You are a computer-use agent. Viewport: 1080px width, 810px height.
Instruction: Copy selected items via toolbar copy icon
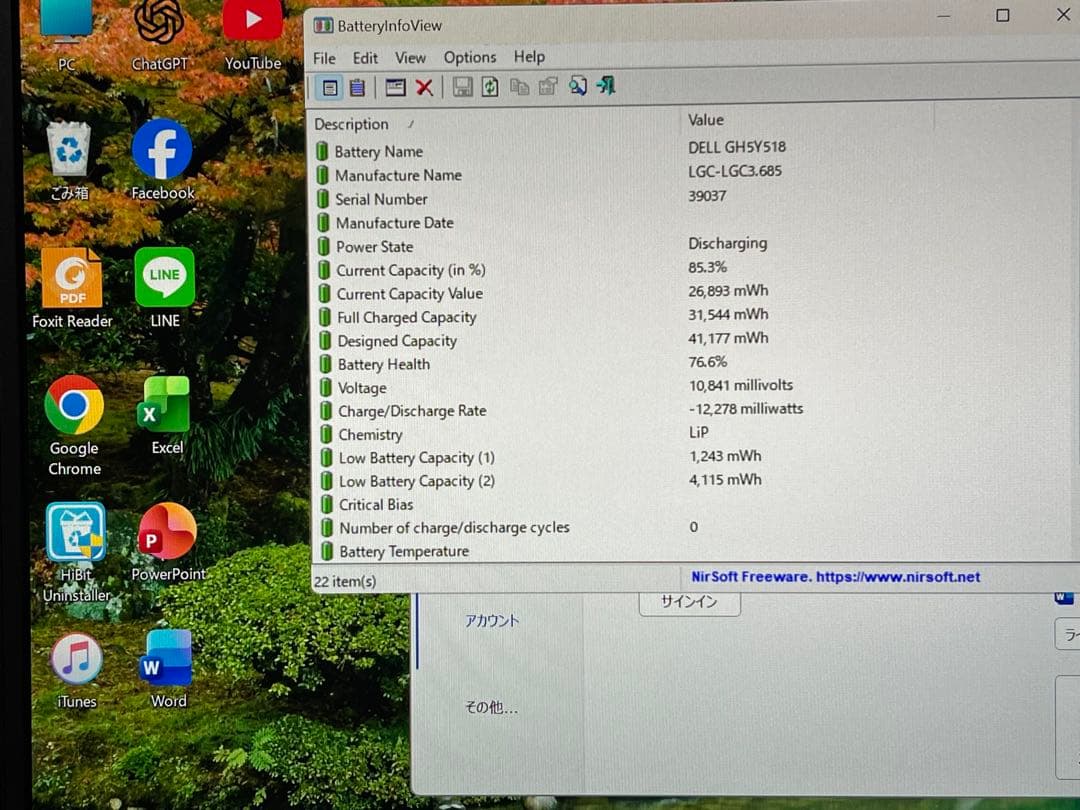click(519, 87)
